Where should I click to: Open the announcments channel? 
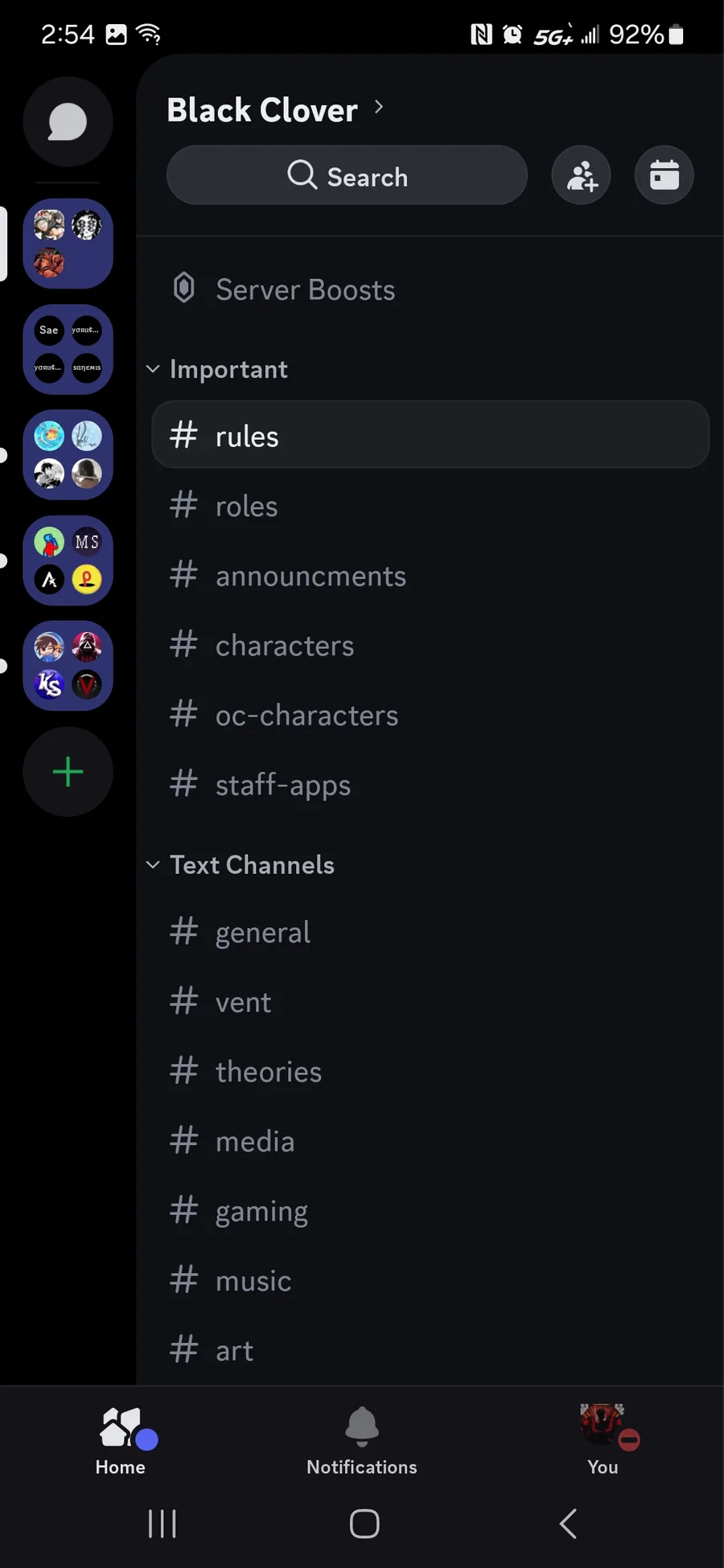tap(311, 576)
